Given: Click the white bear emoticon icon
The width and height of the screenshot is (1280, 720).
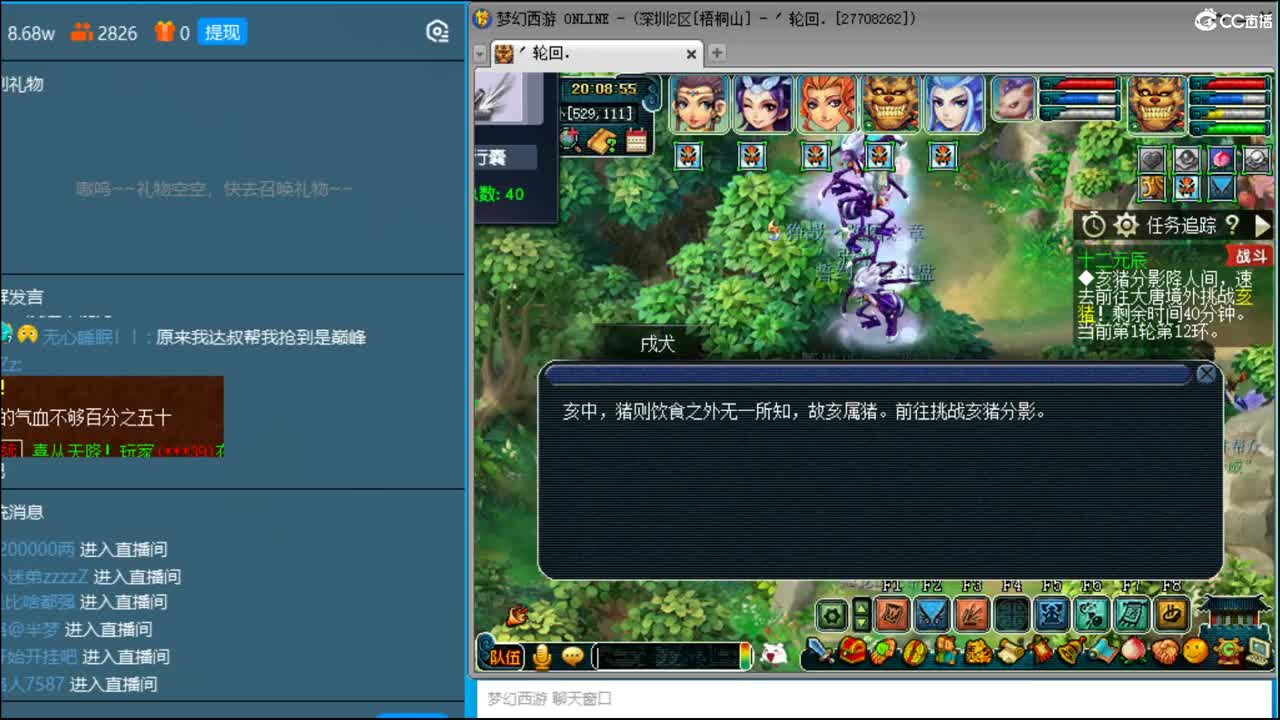Looking at the screenshot, I should coord(773,655).
